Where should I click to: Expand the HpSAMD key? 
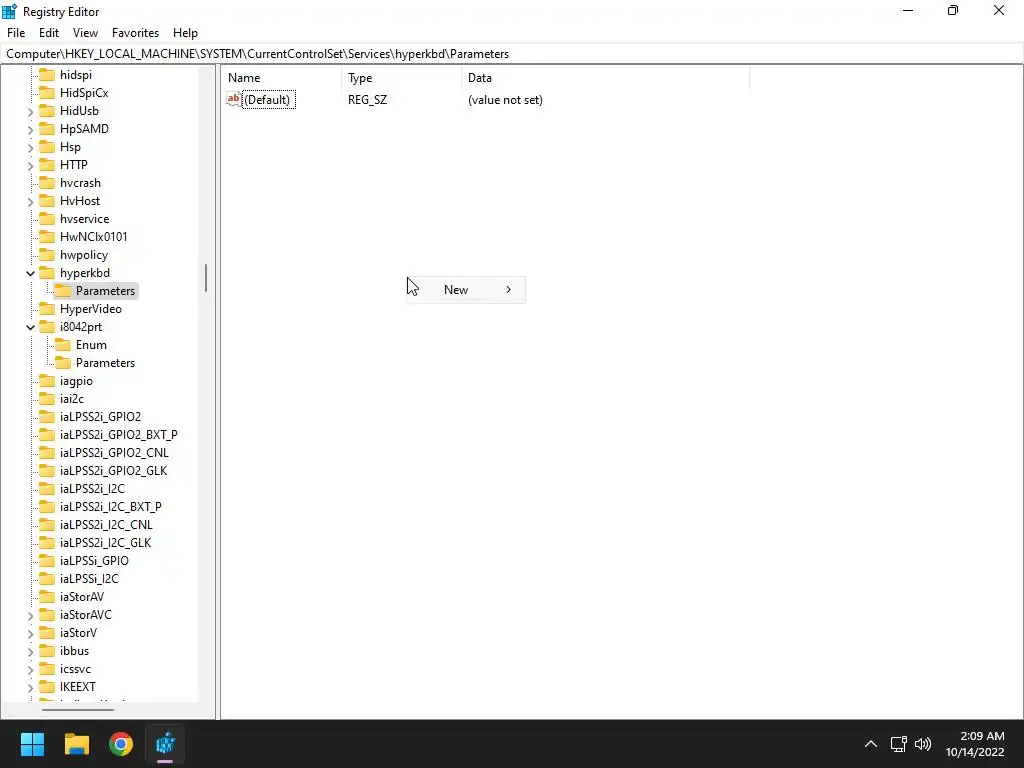click(30, 129)
